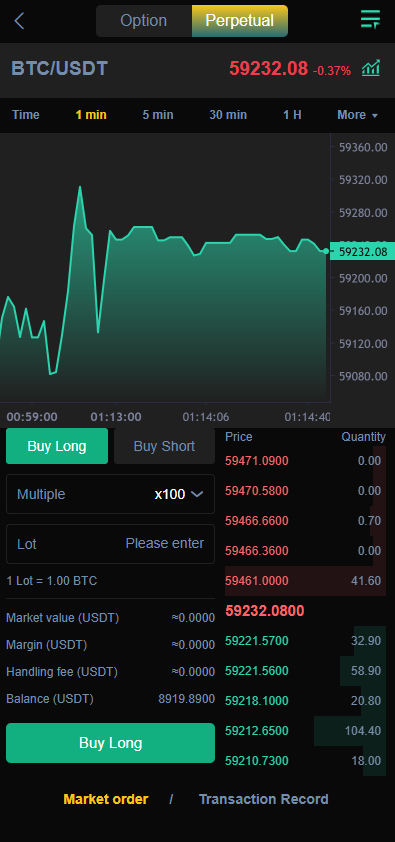Viewport: 395px width, 842px height.
Task: Open Transaction Record link
Action: (264, 799)
